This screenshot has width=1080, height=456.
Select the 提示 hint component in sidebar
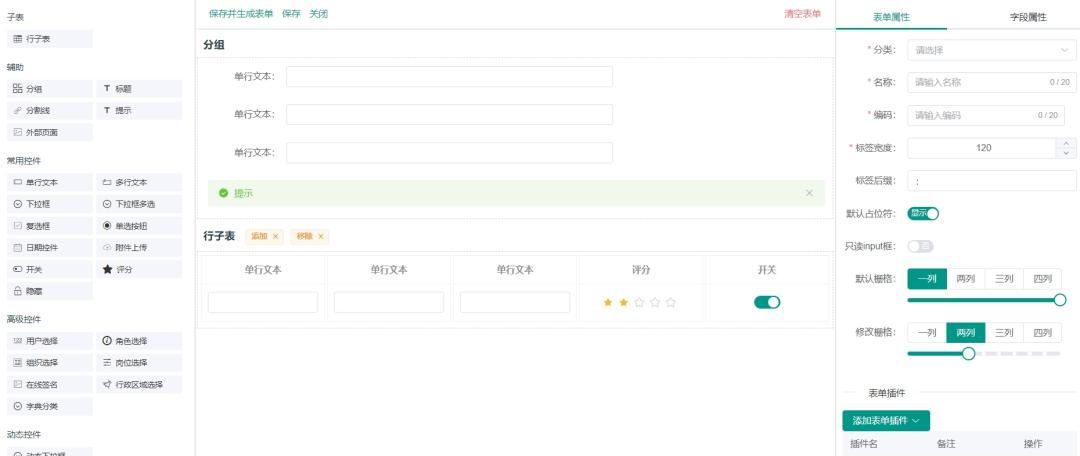[139, 110]
